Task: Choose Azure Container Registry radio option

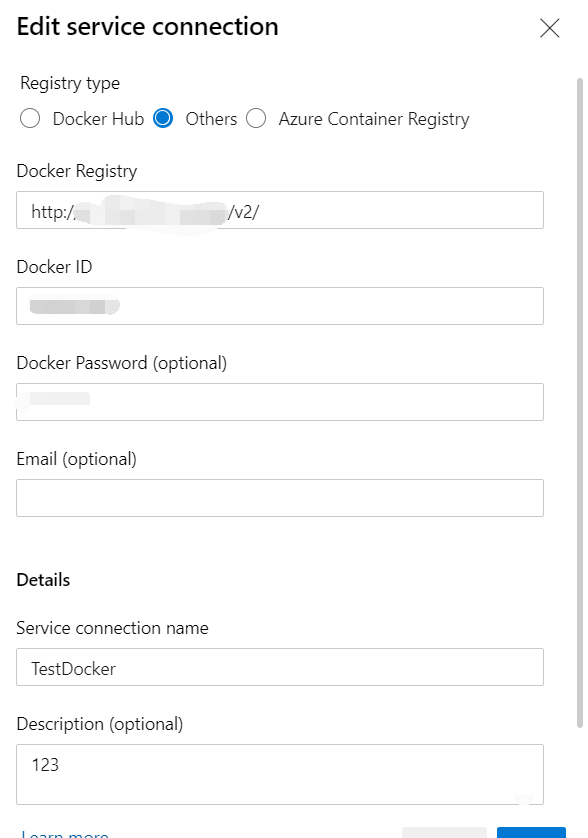Action: point(256,118)
